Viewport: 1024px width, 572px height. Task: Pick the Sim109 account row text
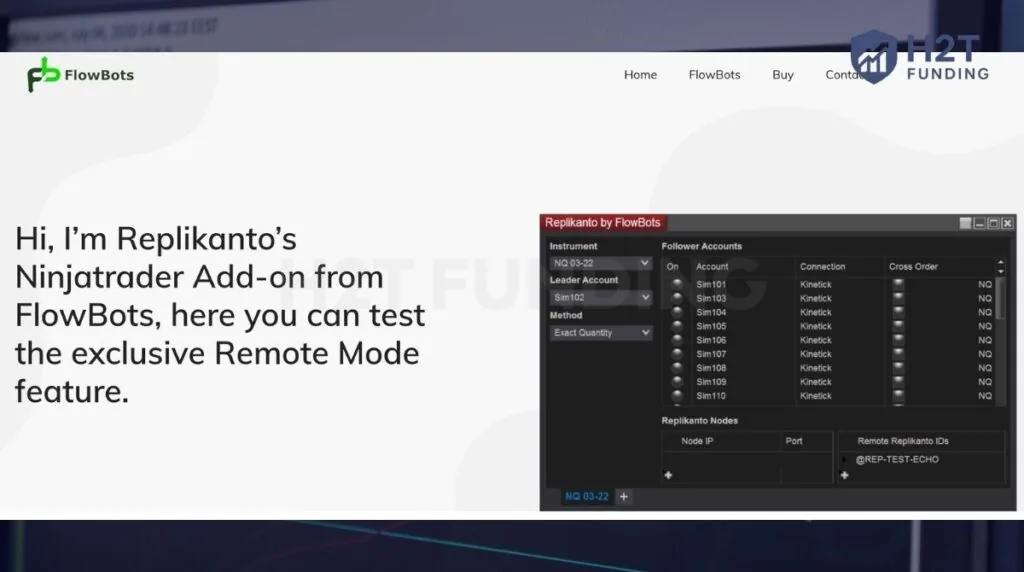[x=711, y=381]
